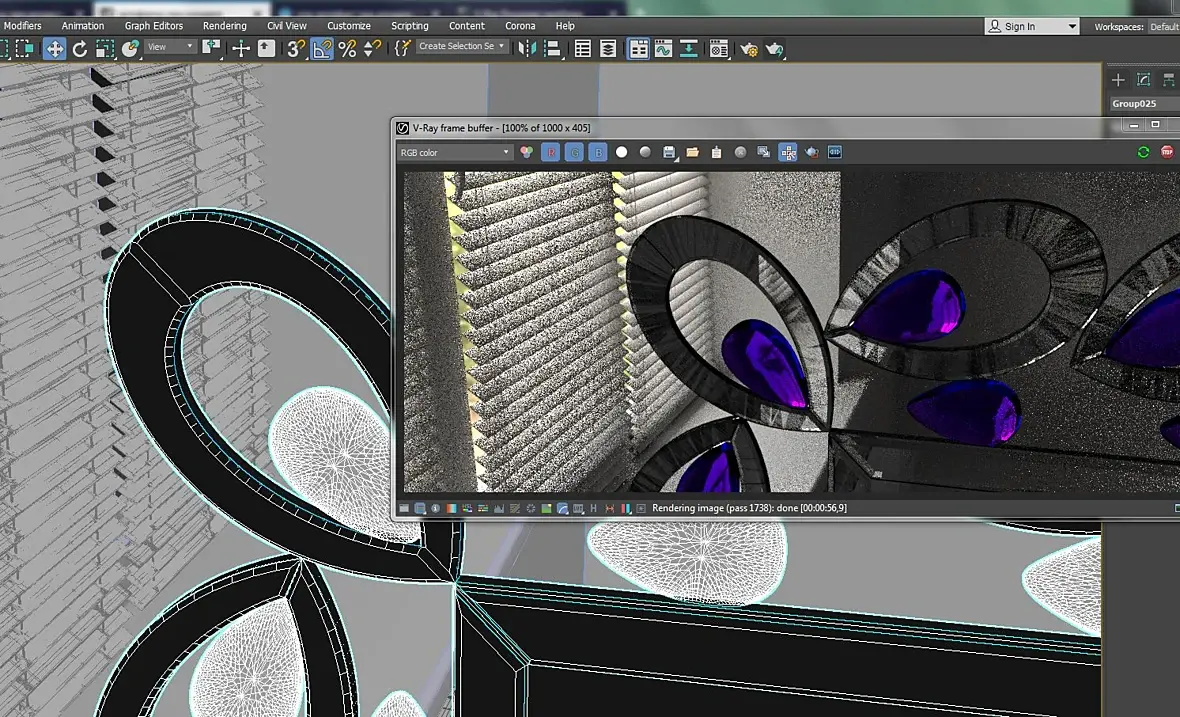Click the Mirror tool icon

pos(526,48)
